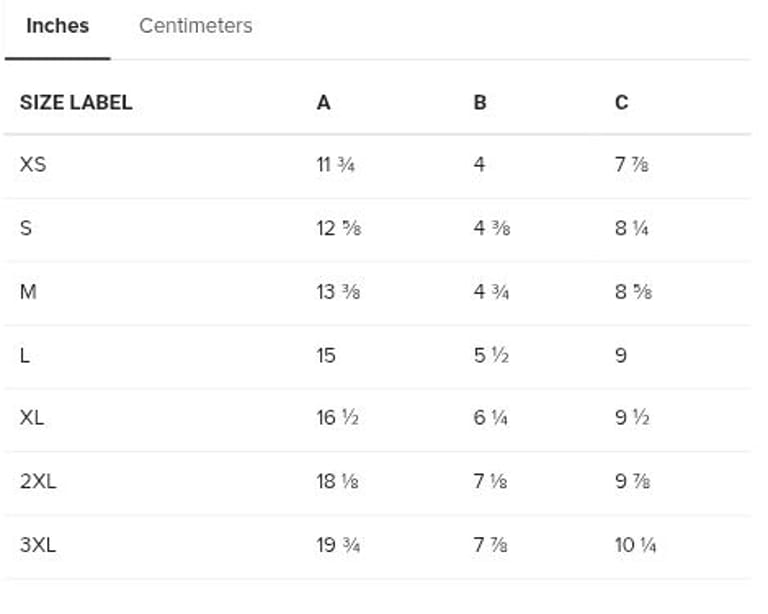Click the column C header
Viewport: 768px width, 614px height.
click(621, 102)
